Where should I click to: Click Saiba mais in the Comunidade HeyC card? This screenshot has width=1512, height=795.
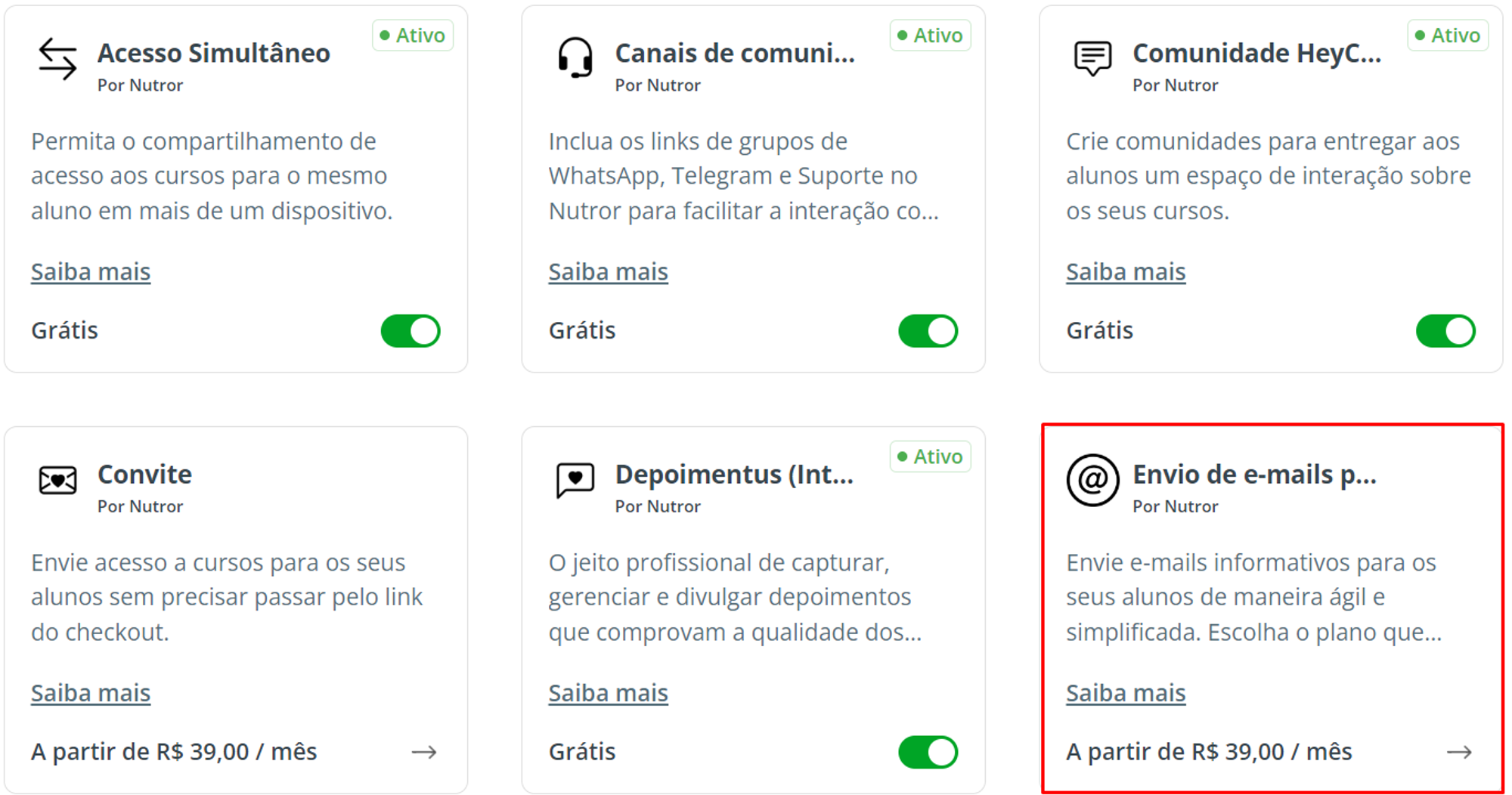point(1126,272)
